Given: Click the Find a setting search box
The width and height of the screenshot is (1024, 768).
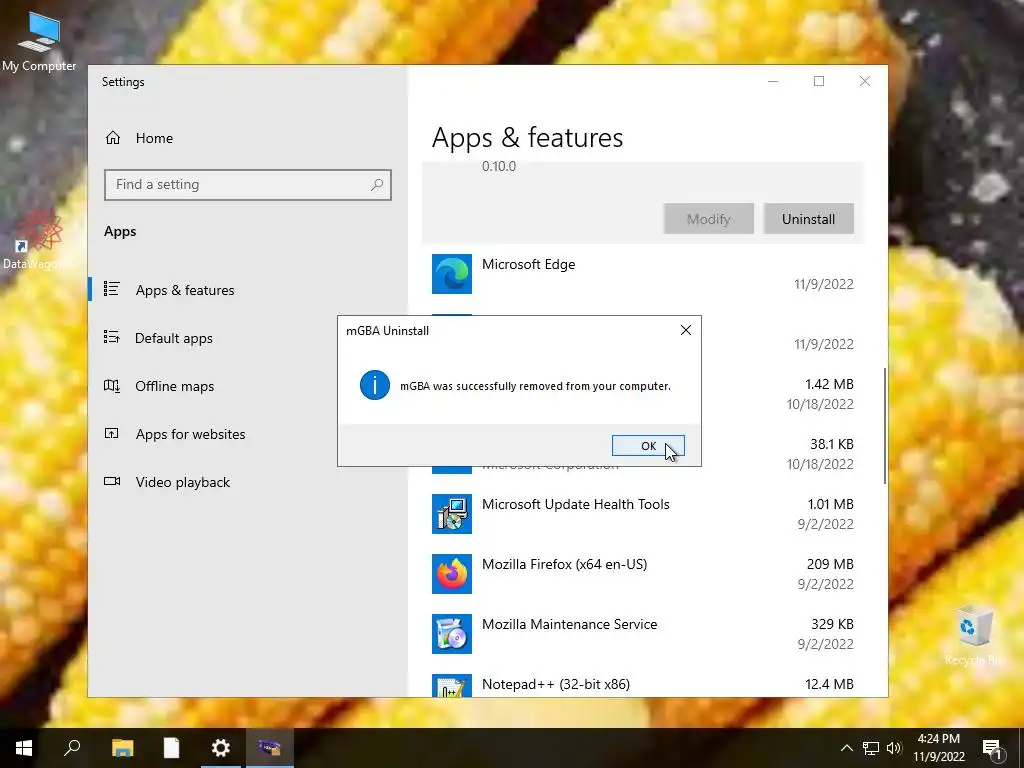Looking at the screenshot, I should 248,185.
